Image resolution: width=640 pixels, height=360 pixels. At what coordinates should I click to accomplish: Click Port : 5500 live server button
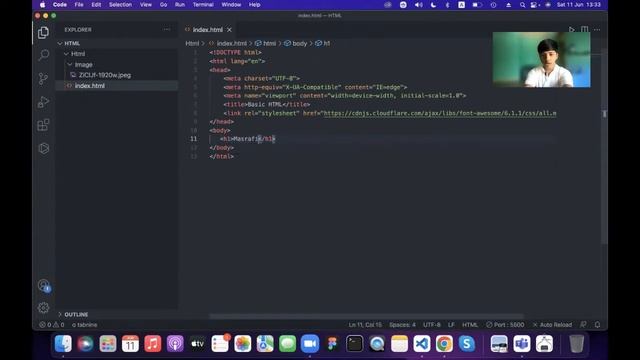tap(505, 325)
